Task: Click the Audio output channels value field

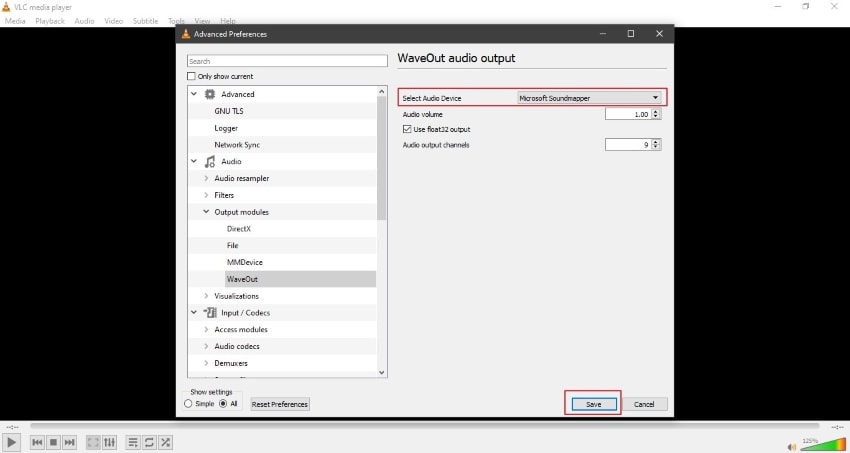Action: (x=628, y=145)
